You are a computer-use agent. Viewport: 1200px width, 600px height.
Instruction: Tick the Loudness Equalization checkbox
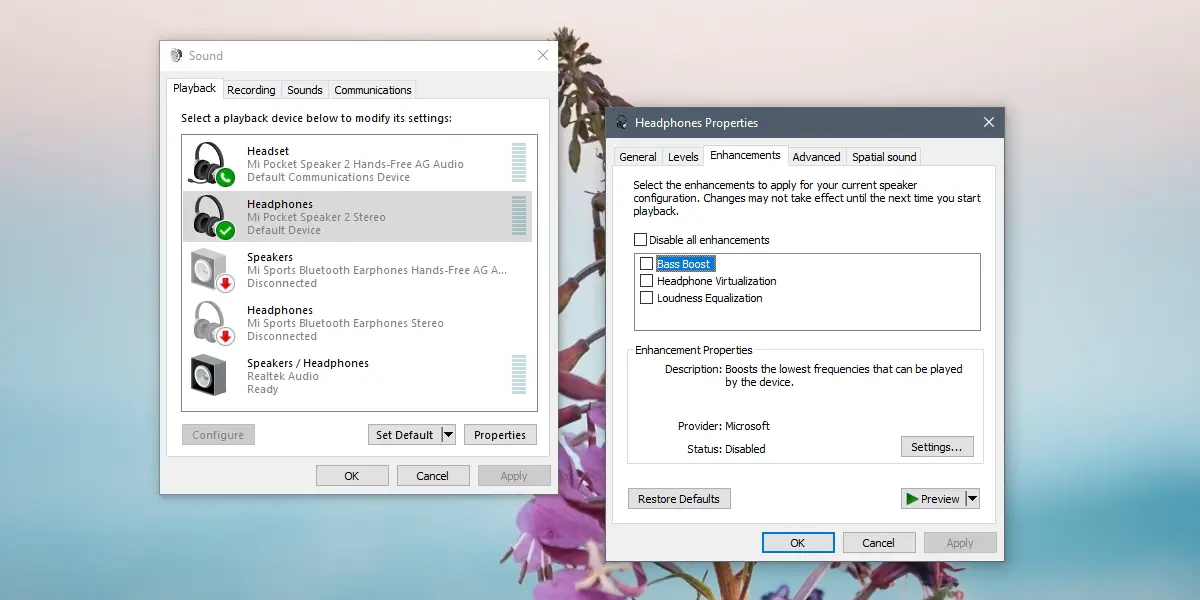(646, 298)
